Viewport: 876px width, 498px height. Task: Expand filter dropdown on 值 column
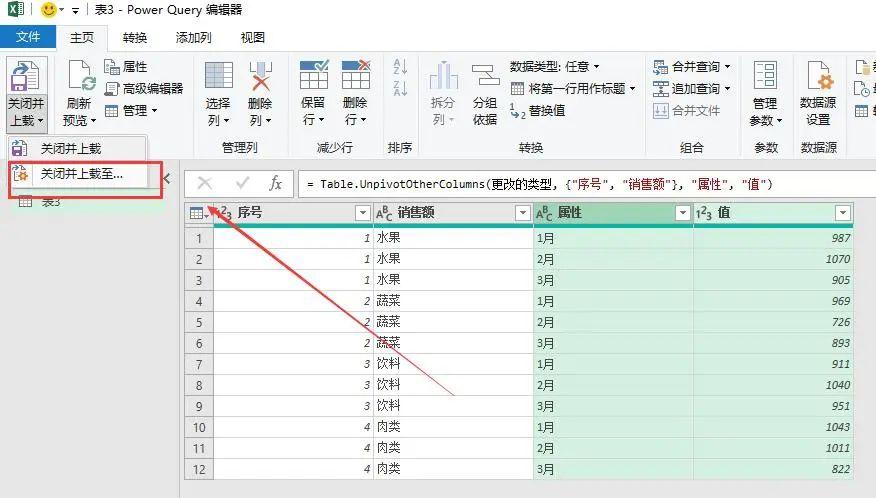click(x=842, y=213)
